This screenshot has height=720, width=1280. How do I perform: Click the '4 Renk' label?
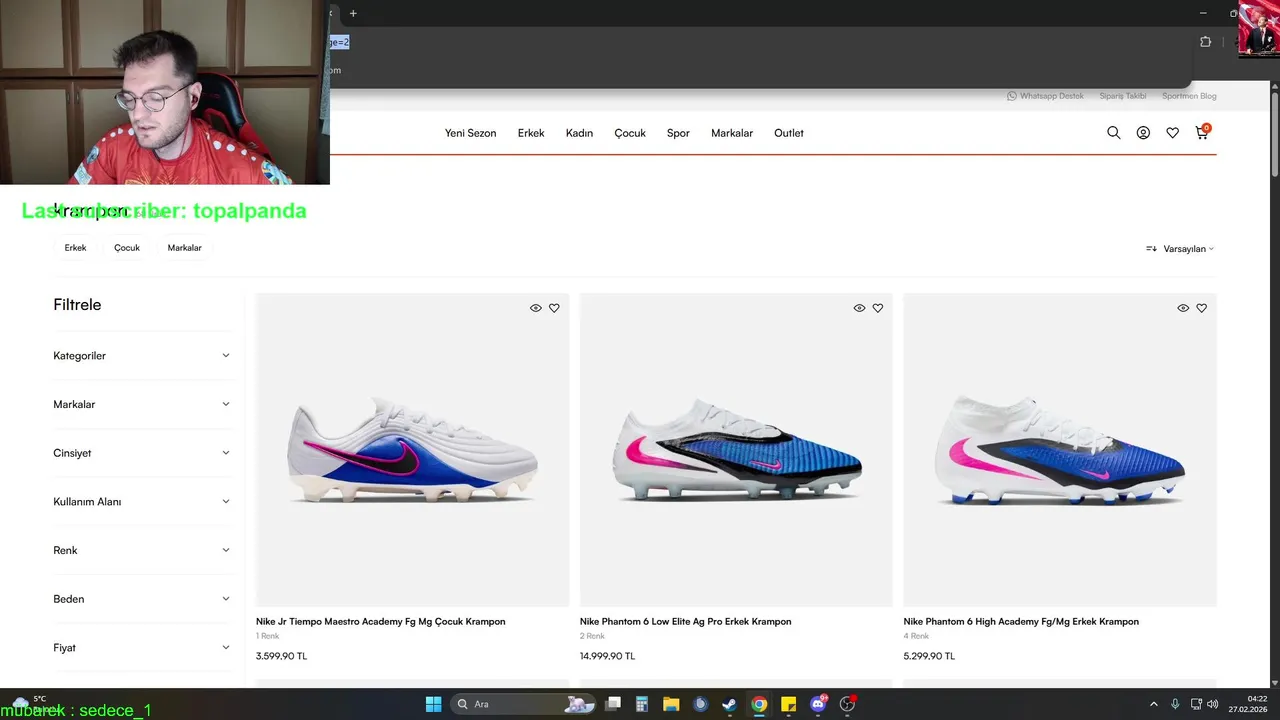point(916,636)
